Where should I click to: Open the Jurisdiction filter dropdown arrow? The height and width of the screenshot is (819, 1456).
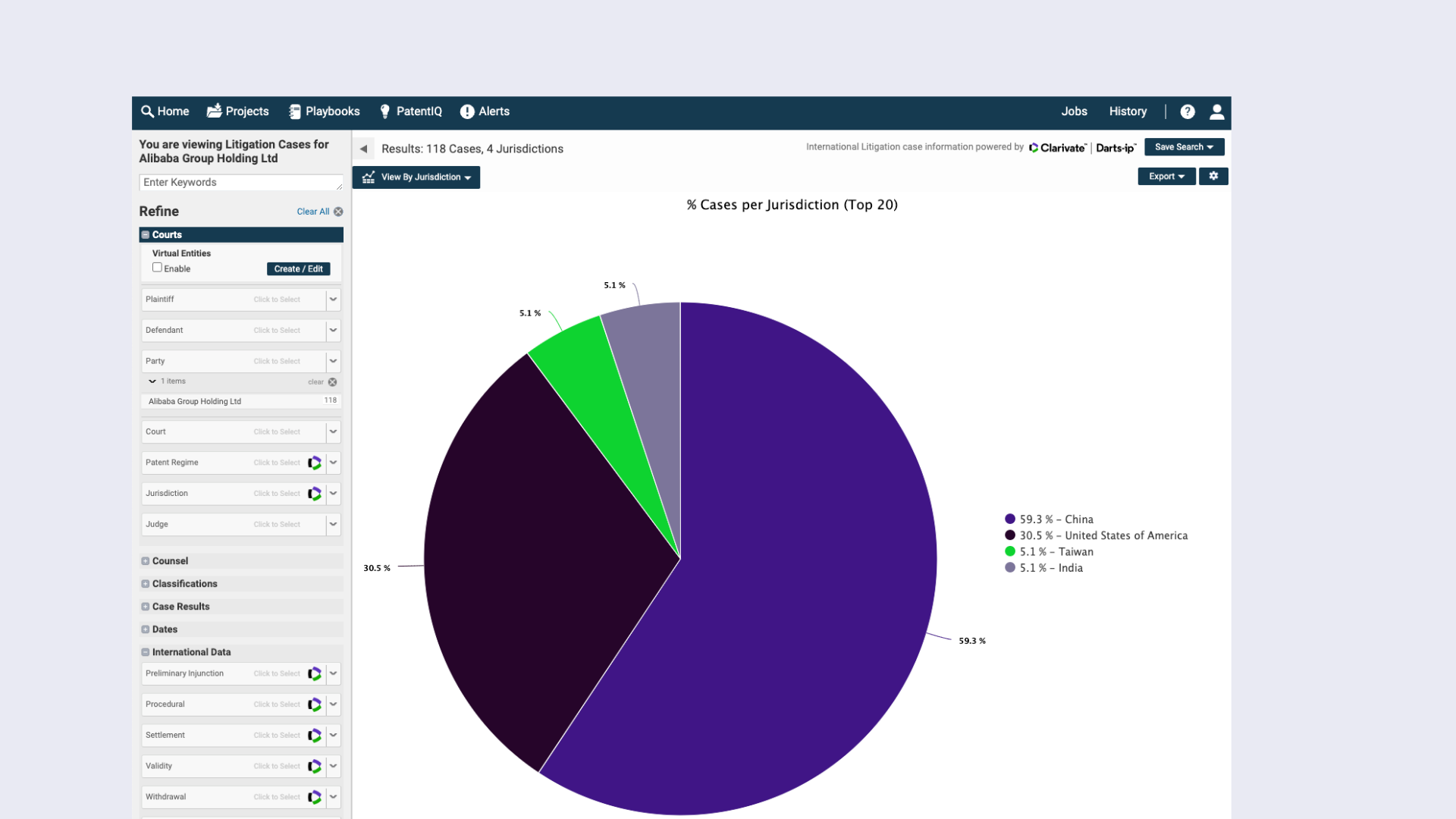coord(333,494)
